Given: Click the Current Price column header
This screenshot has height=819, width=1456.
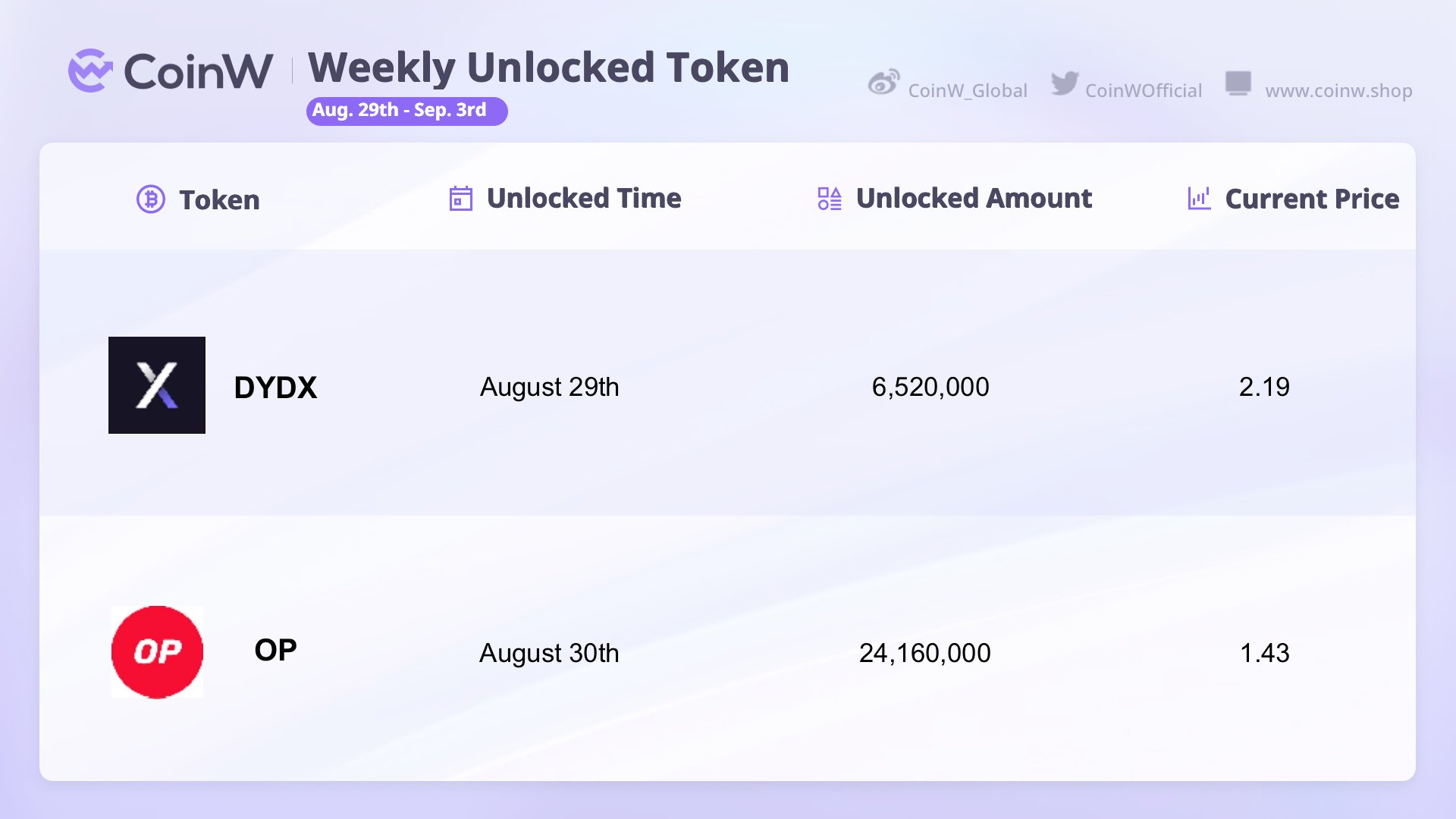Looking at the screenshot, I should 1312,199.
